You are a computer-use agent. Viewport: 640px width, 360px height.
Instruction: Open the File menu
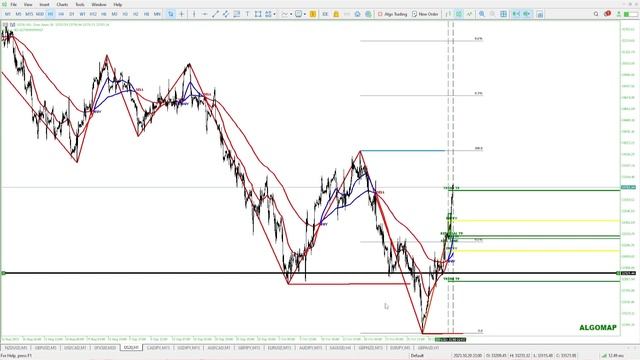(x=13, y=4)
